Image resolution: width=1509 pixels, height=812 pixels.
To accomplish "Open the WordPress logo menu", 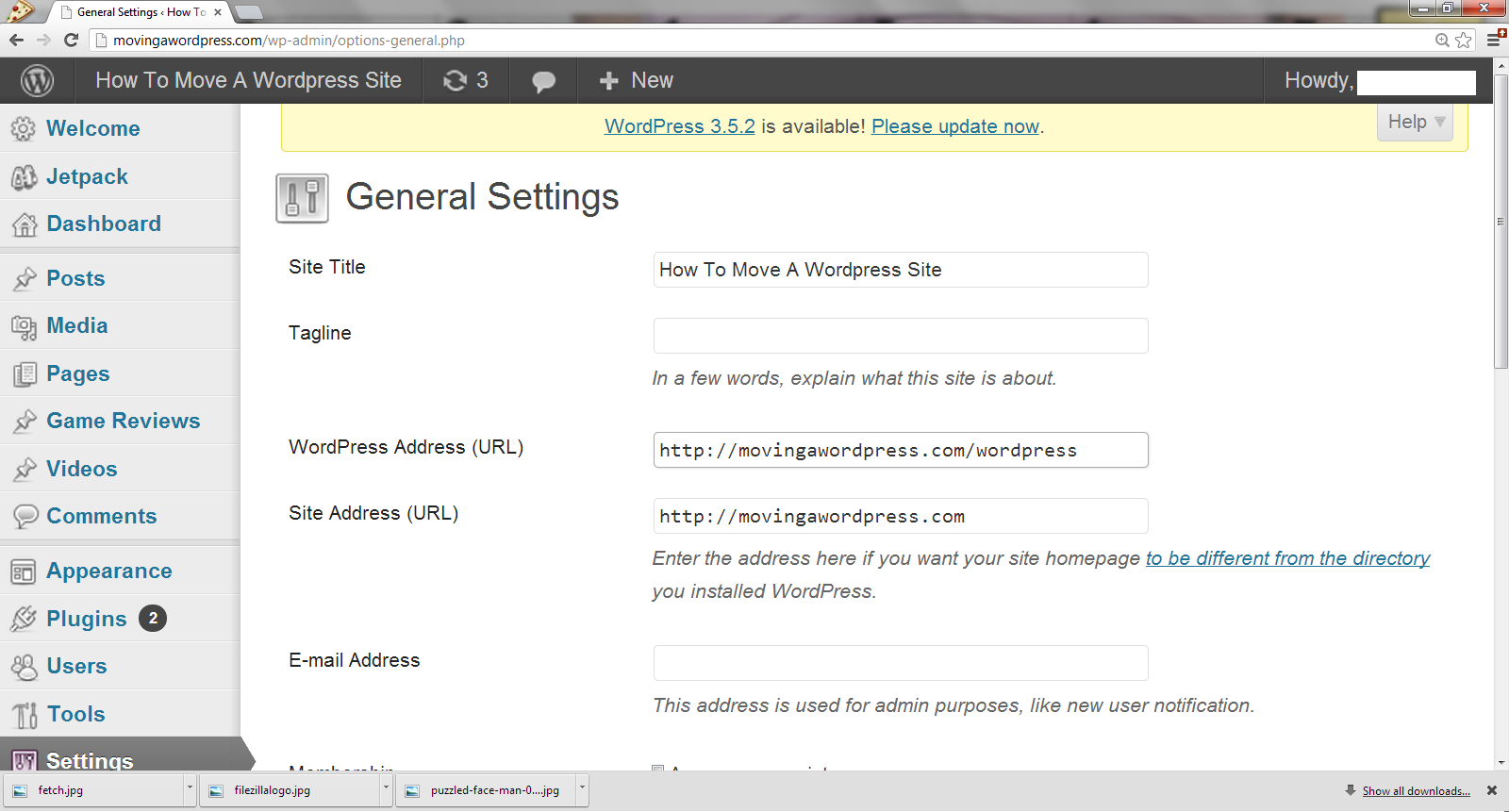I will [37, 81].
